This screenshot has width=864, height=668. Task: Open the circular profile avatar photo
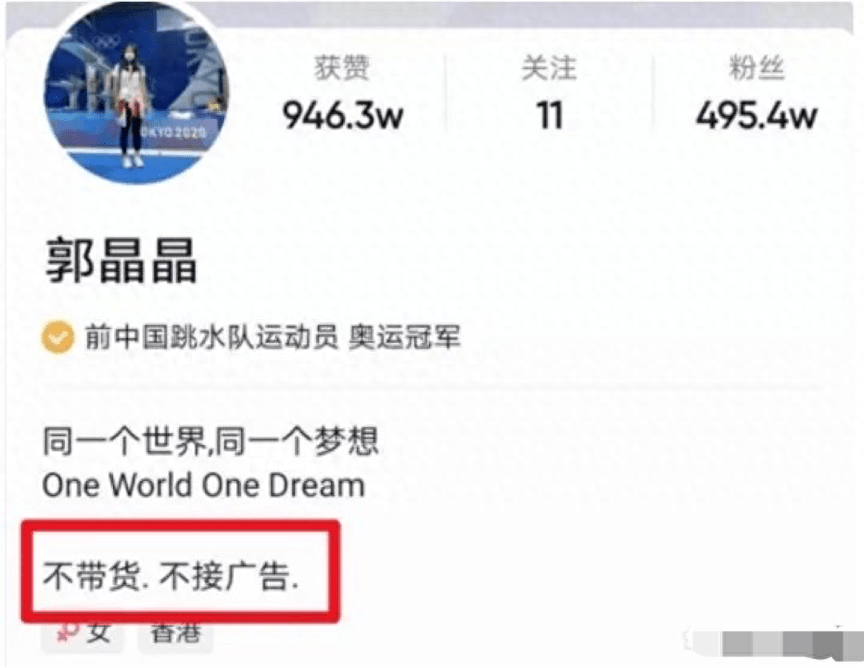click(137, 94)
